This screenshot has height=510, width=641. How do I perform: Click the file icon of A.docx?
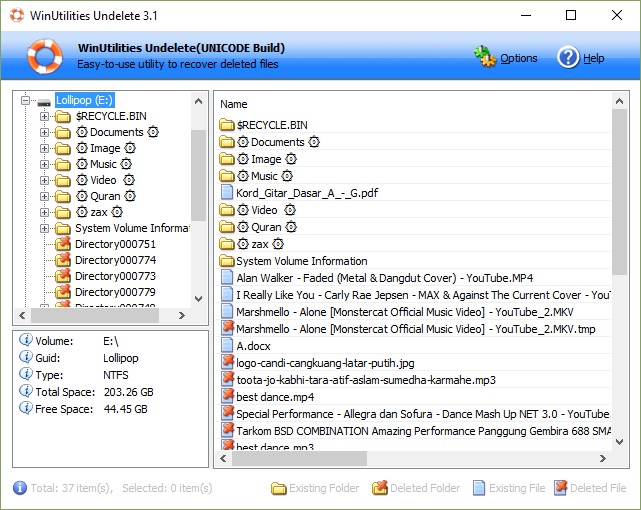pos(226,346)
